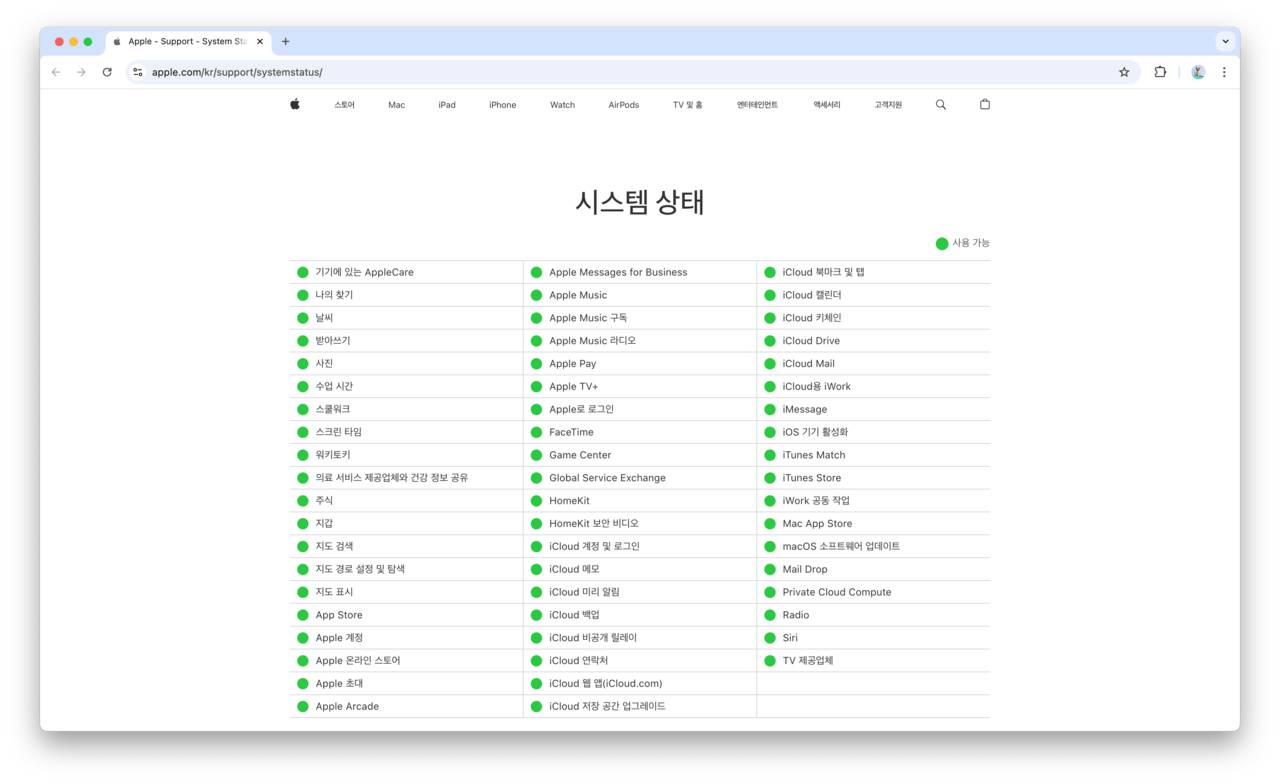Click the green status dot beside iMessage
This screenshot has width=1280, height=784.
pos(770,409)
